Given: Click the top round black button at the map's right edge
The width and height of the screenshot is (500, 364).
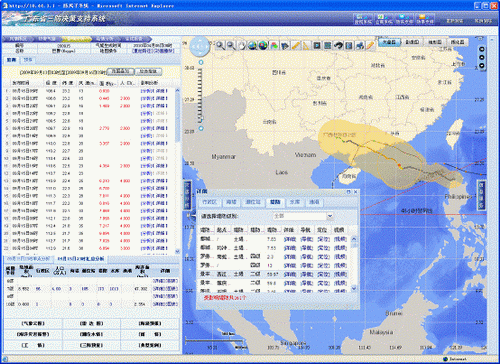Looking at the screenshot, I should tap(482, 49).
